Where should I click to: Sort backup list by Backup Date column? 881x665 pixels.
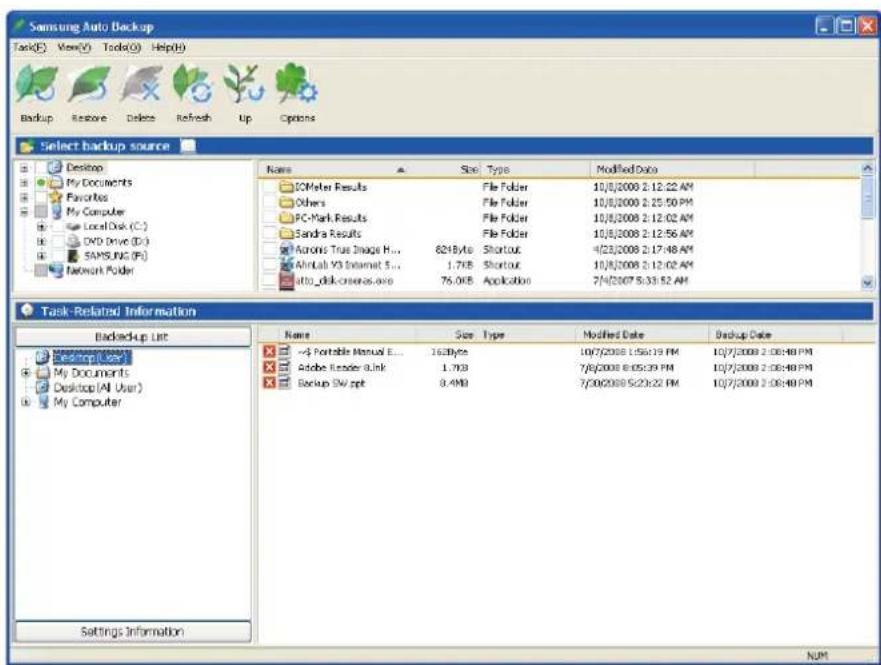[775, 335]
